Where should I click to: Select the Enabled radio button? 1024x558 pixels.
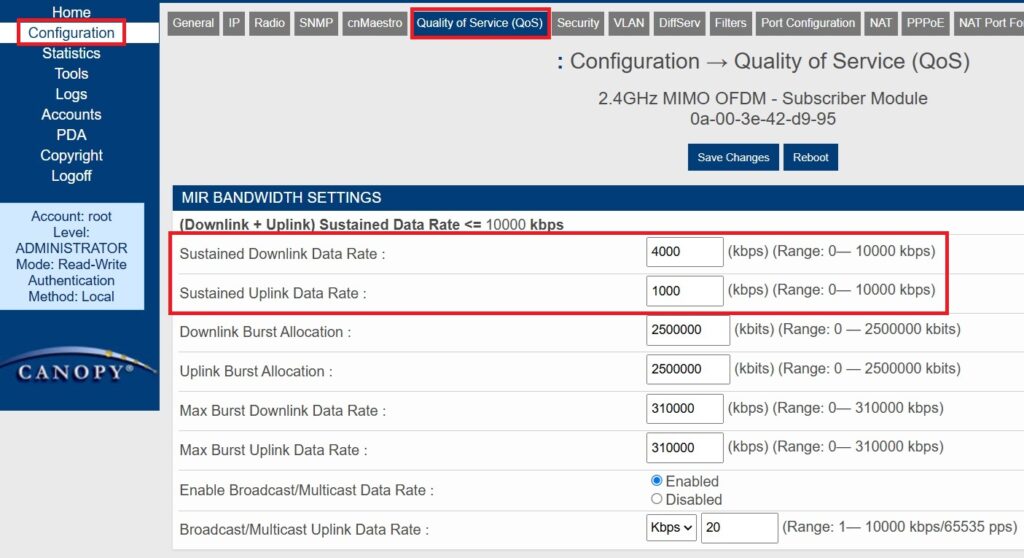[x=657, y=481]
